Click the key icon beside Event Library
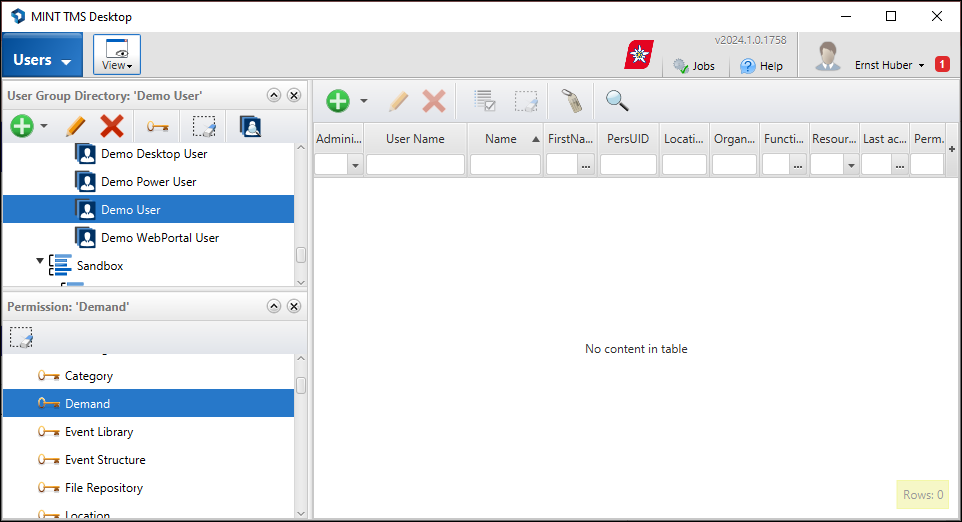The image size is (962, 522). click(x=48, y=431)
